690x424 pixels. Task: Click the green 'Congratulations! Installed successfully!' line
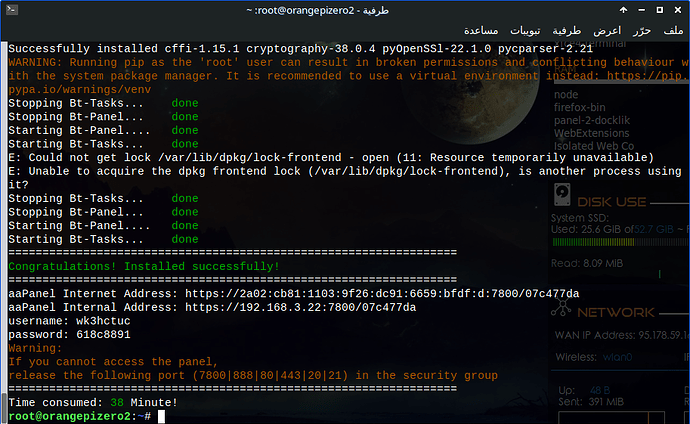[143, 266]
